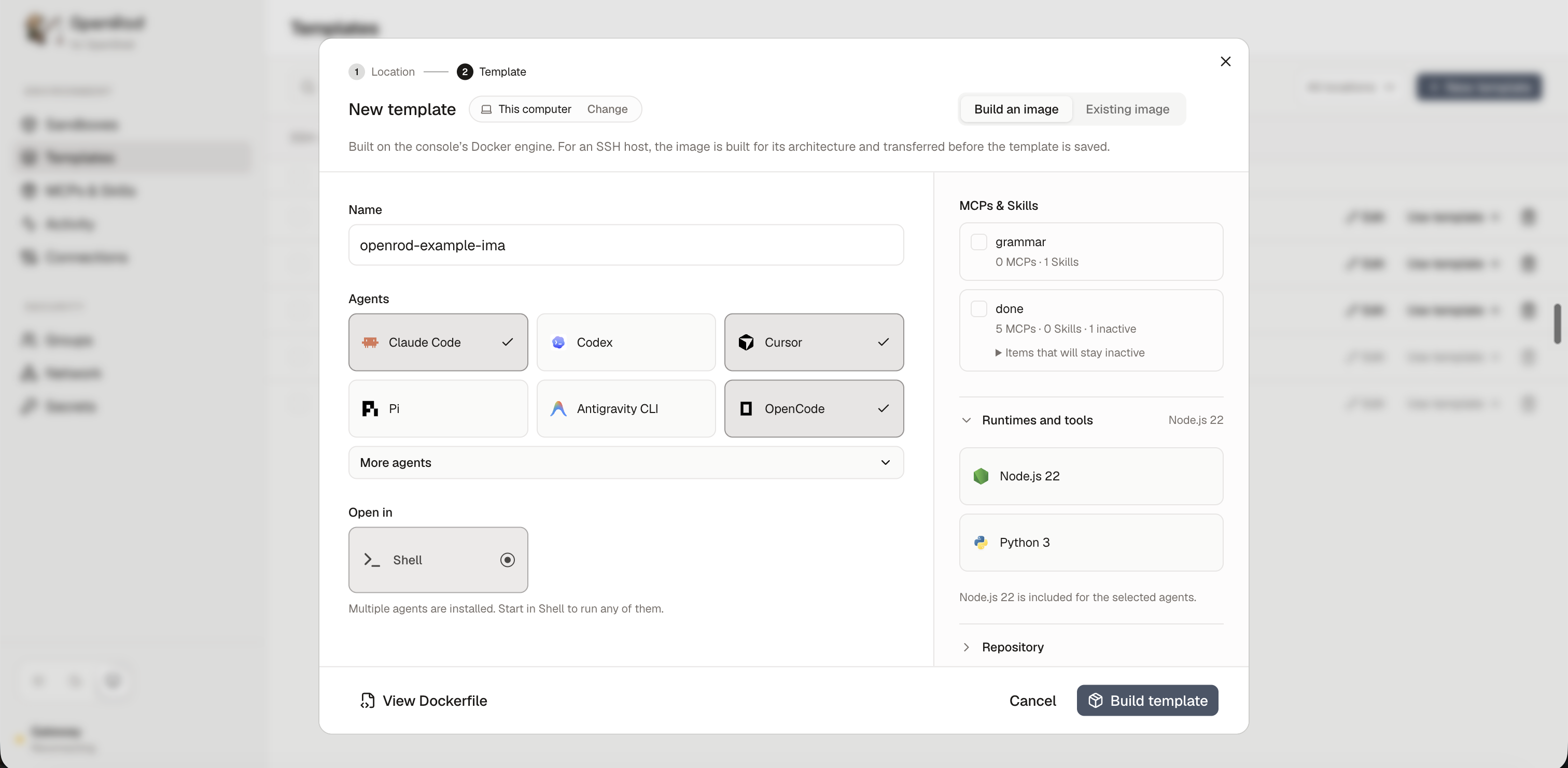The width and height of the screenshot is (1568, 768).
Task: Click the Pi agent icon
Action: pyautogui.click(x=370, y=409)
